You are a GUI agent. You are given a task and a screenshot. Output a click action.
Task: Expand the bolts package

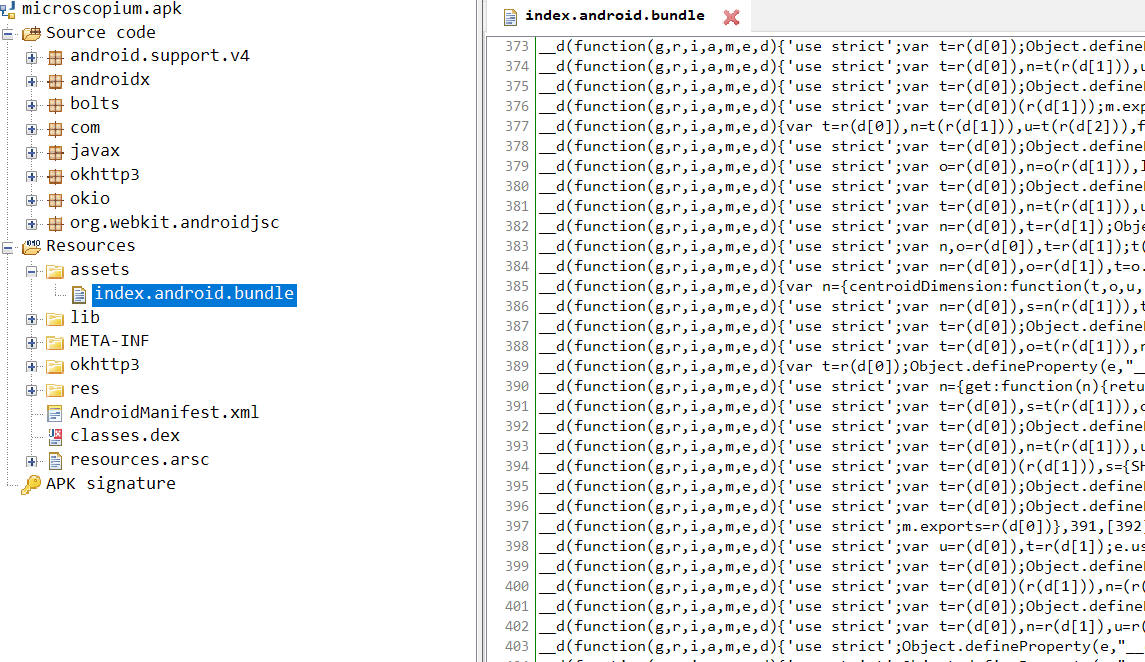pyautogui.click(x=31, y=105)
